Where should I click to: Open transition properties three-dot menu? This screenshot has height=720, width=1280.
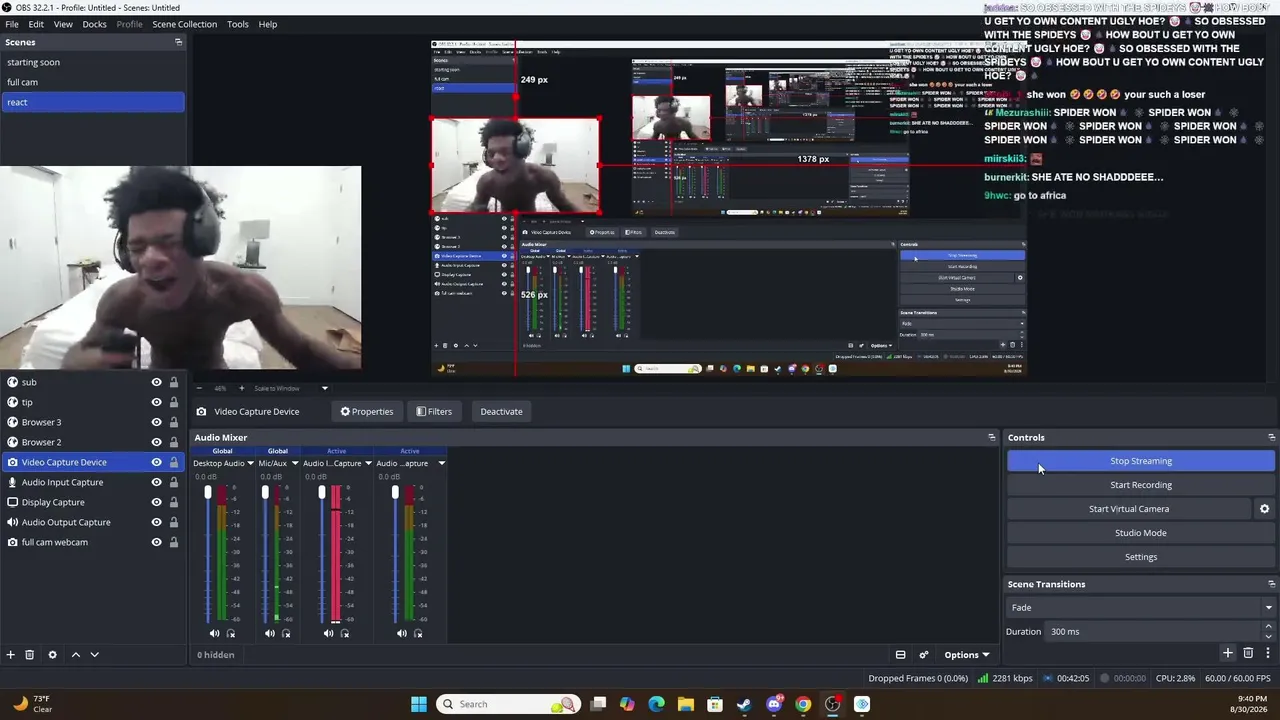[1268, 653]
